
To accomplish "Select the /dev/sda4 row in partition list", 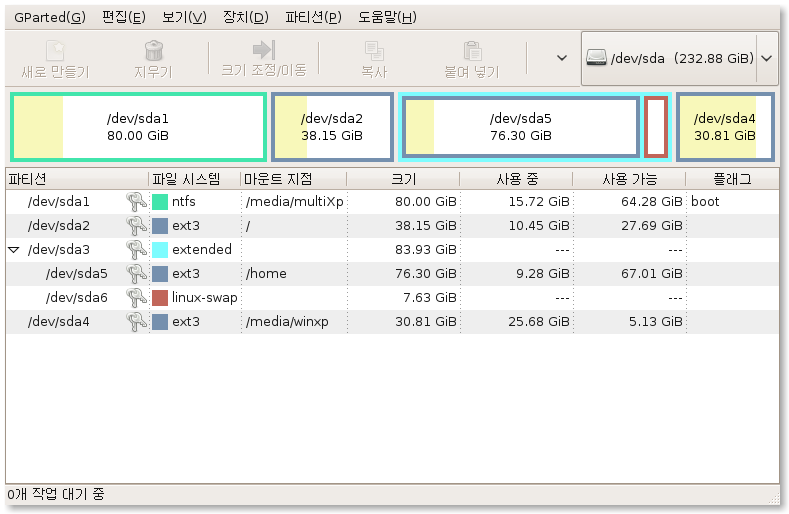I will [x=392, y=322].
